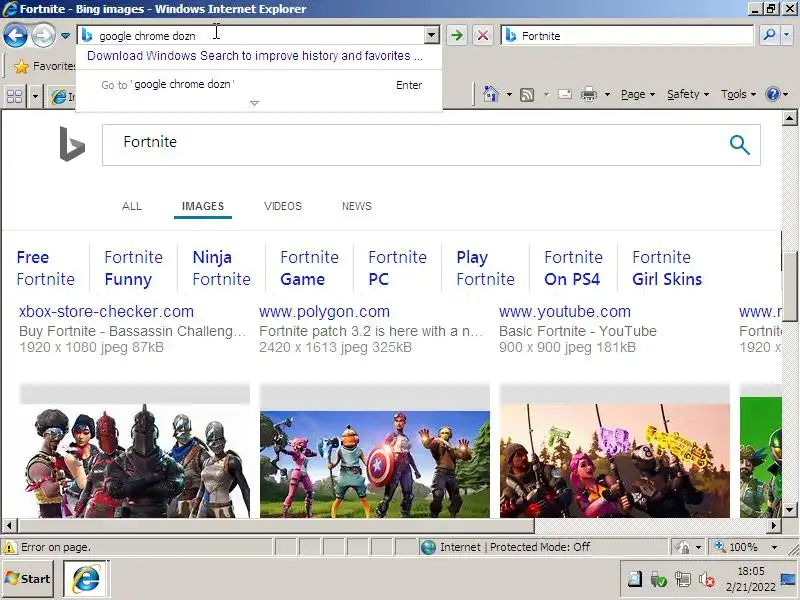
Task: Click the Print icon
Action: (589, 94)
